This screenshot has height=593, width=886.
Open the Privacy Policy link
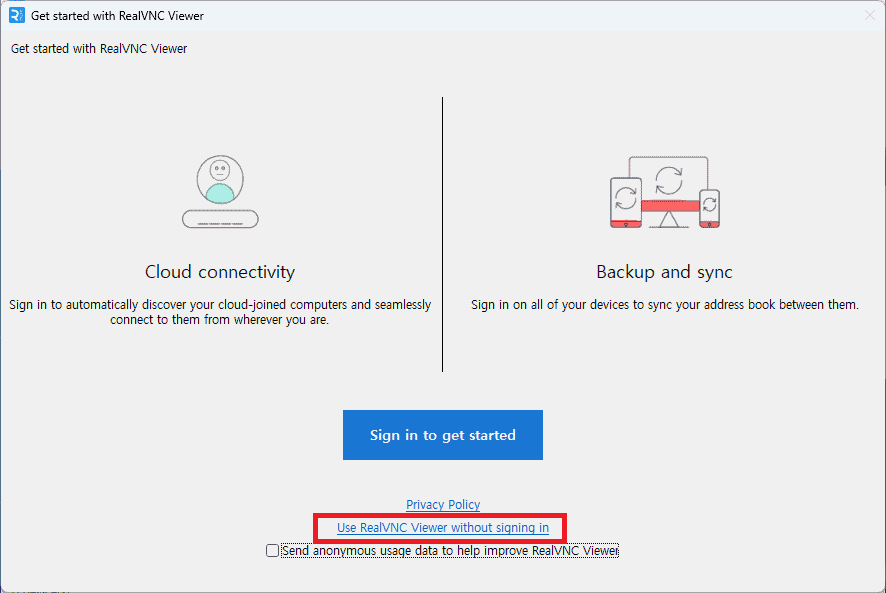point(443,505)
